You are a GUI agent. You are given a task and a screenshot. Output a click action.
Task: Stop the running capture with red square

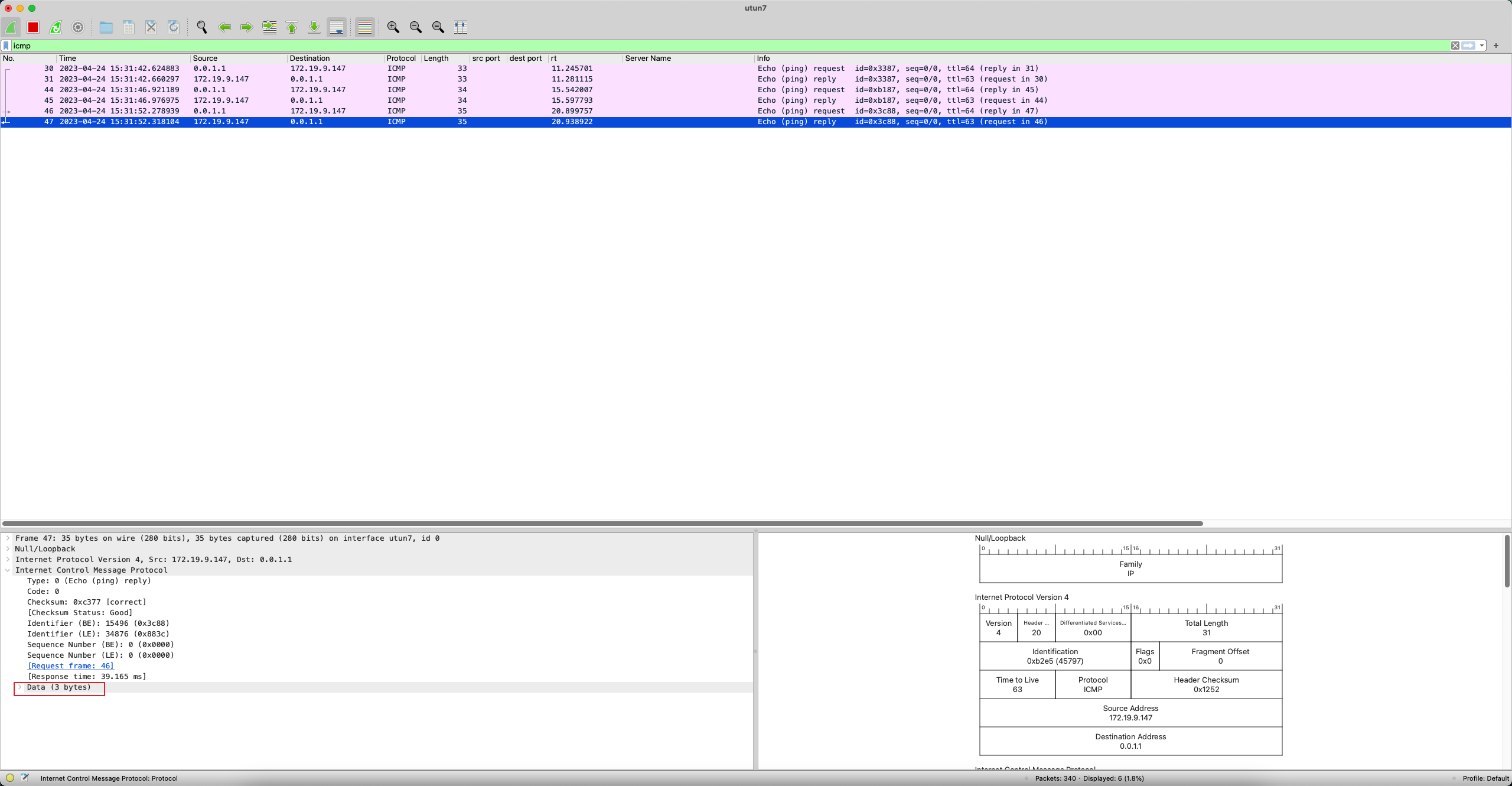point(33,27)
